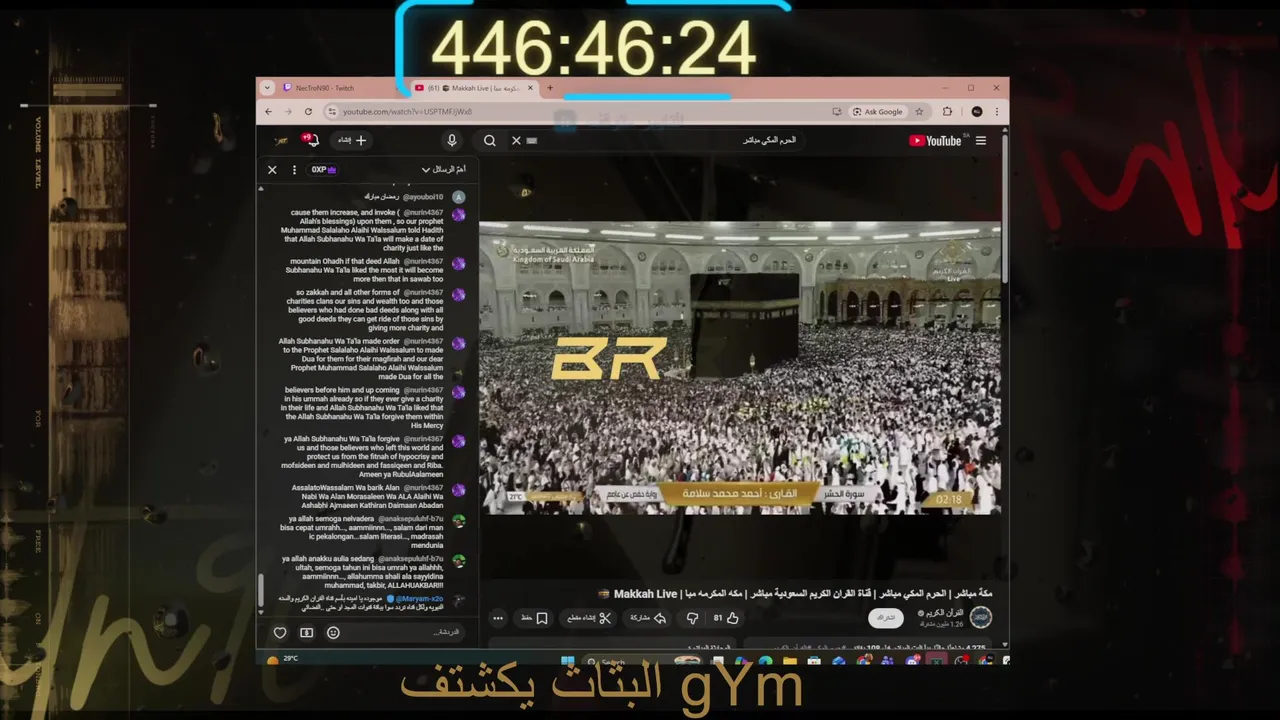Click the chat panel scrollbar

tap(261, 590)
